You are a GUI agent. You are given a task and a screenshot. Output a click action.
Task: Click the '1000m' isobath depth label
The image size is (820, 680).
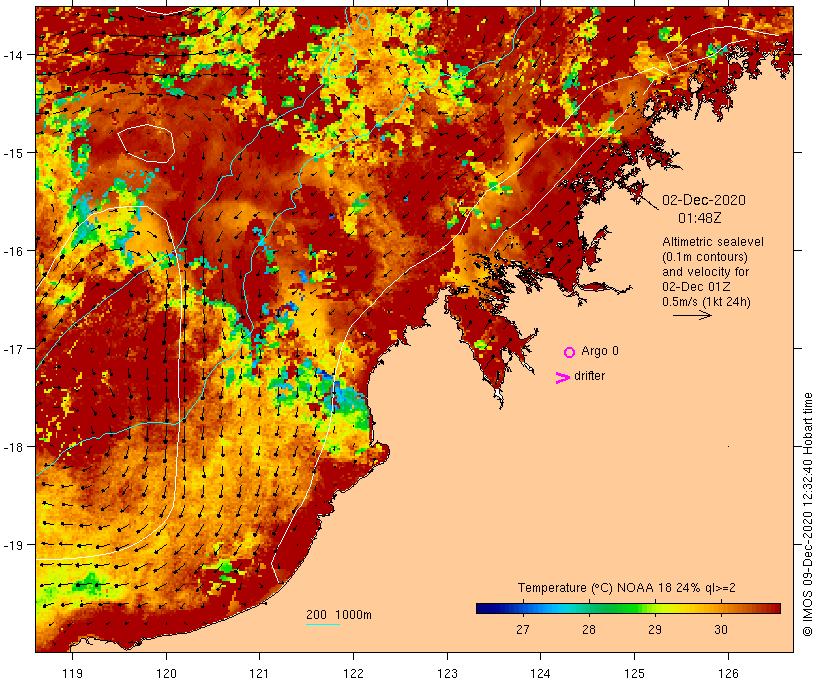(x=354, y=615)
